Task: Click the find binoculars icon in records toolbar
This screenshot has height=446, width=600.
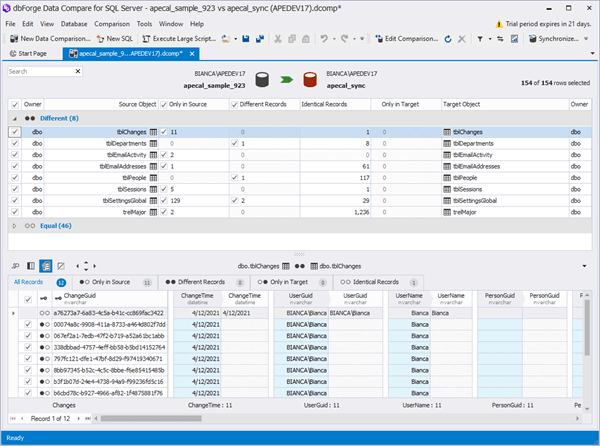Action: click(x=16, y=266)
